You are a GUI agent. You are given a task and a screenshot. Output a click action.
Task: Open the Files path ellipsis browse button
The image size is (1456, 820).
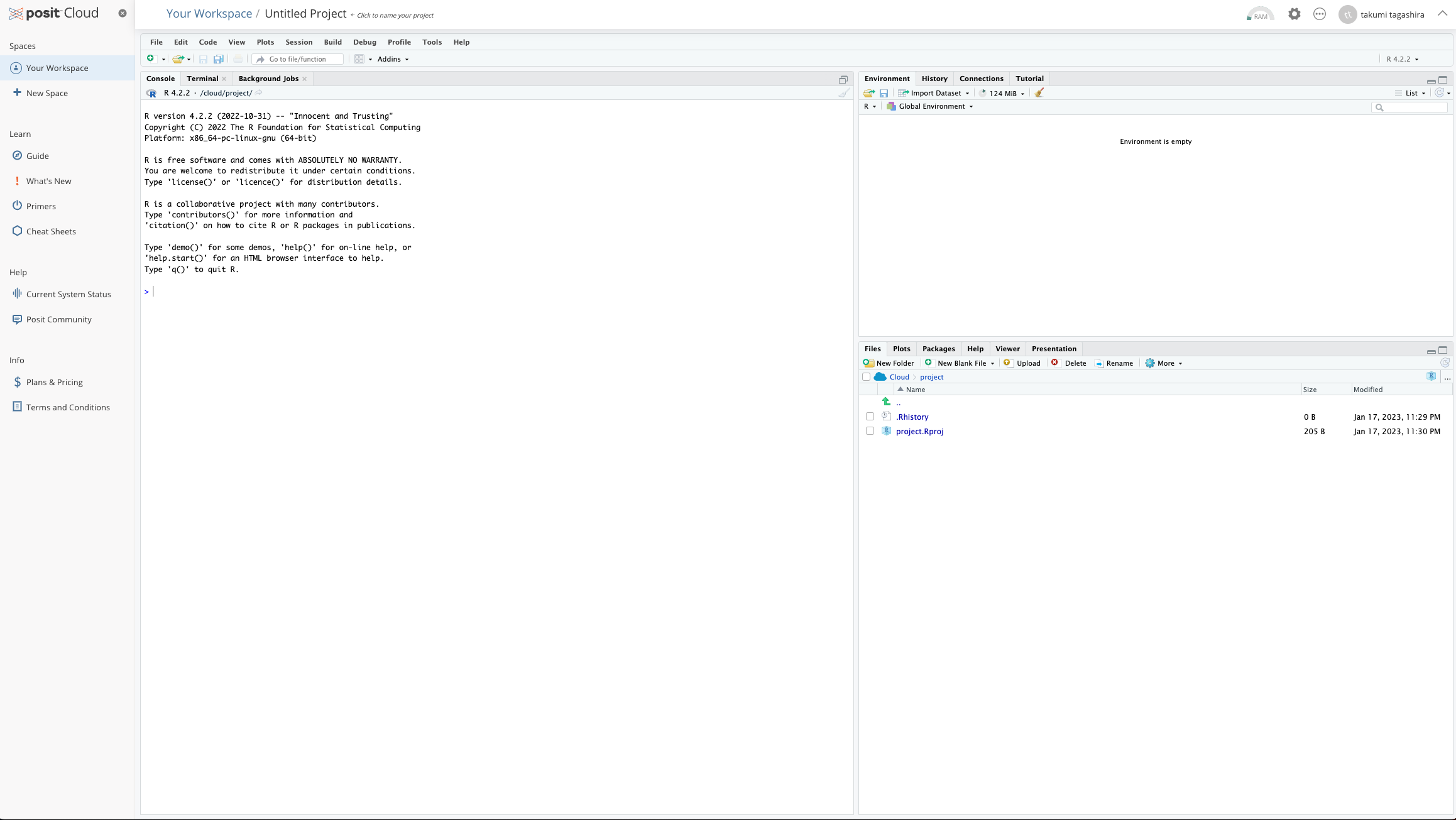1447,377
